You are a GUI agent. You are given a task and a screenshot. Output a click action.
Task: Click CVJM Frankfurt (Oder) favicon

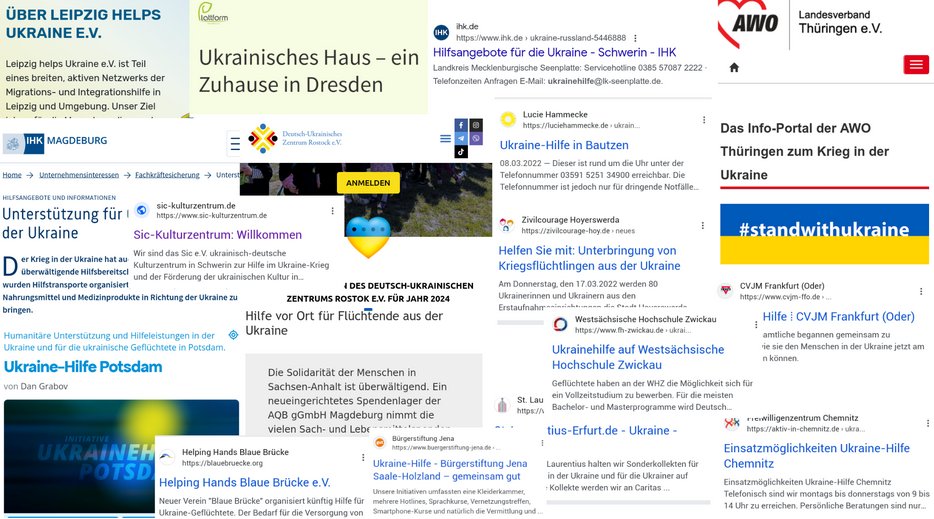pyautogui.click(x=726, y=291)
